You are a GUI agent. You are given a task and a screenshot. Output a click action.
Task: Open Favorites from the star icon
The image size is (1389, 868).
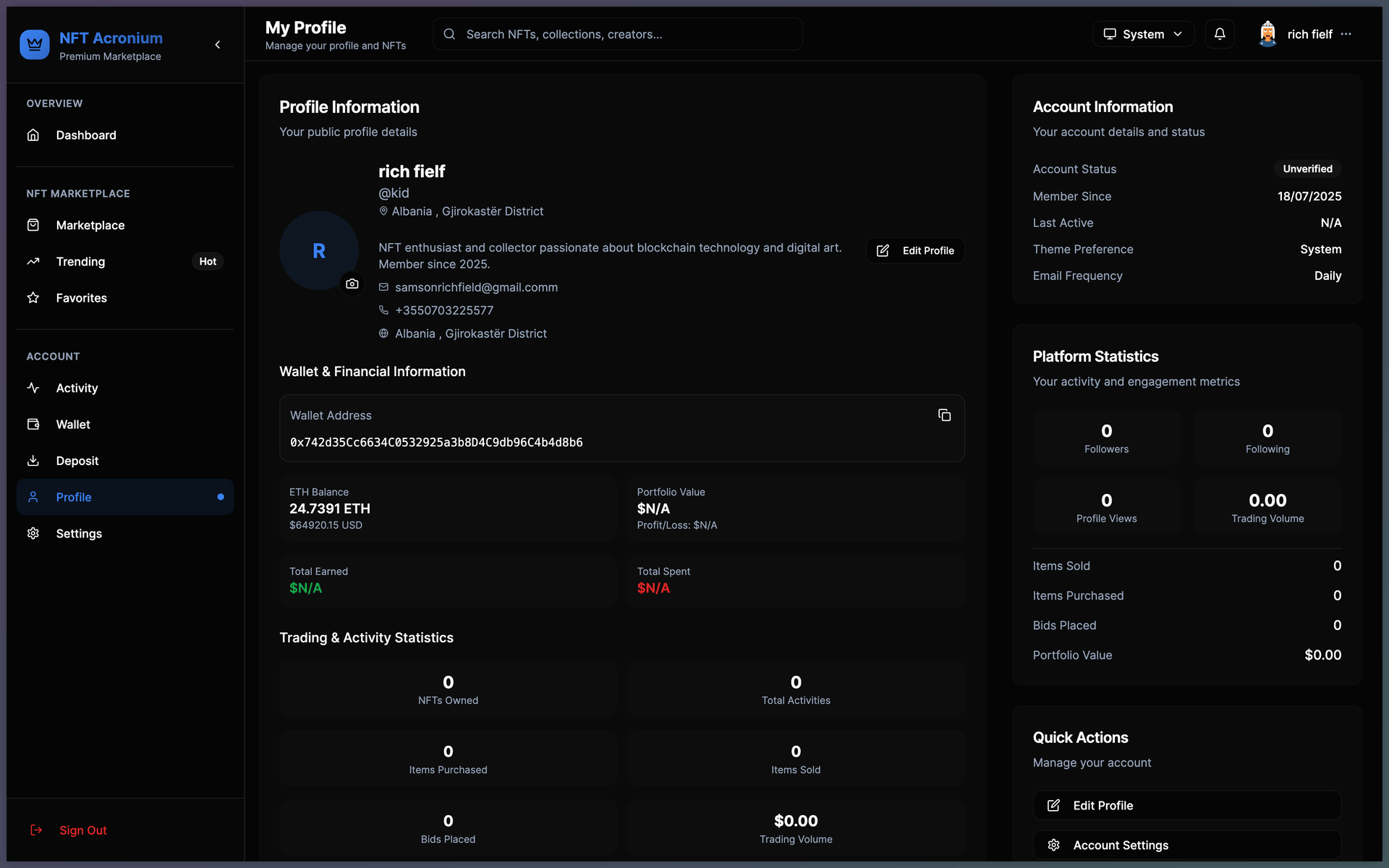pos(33,297)
